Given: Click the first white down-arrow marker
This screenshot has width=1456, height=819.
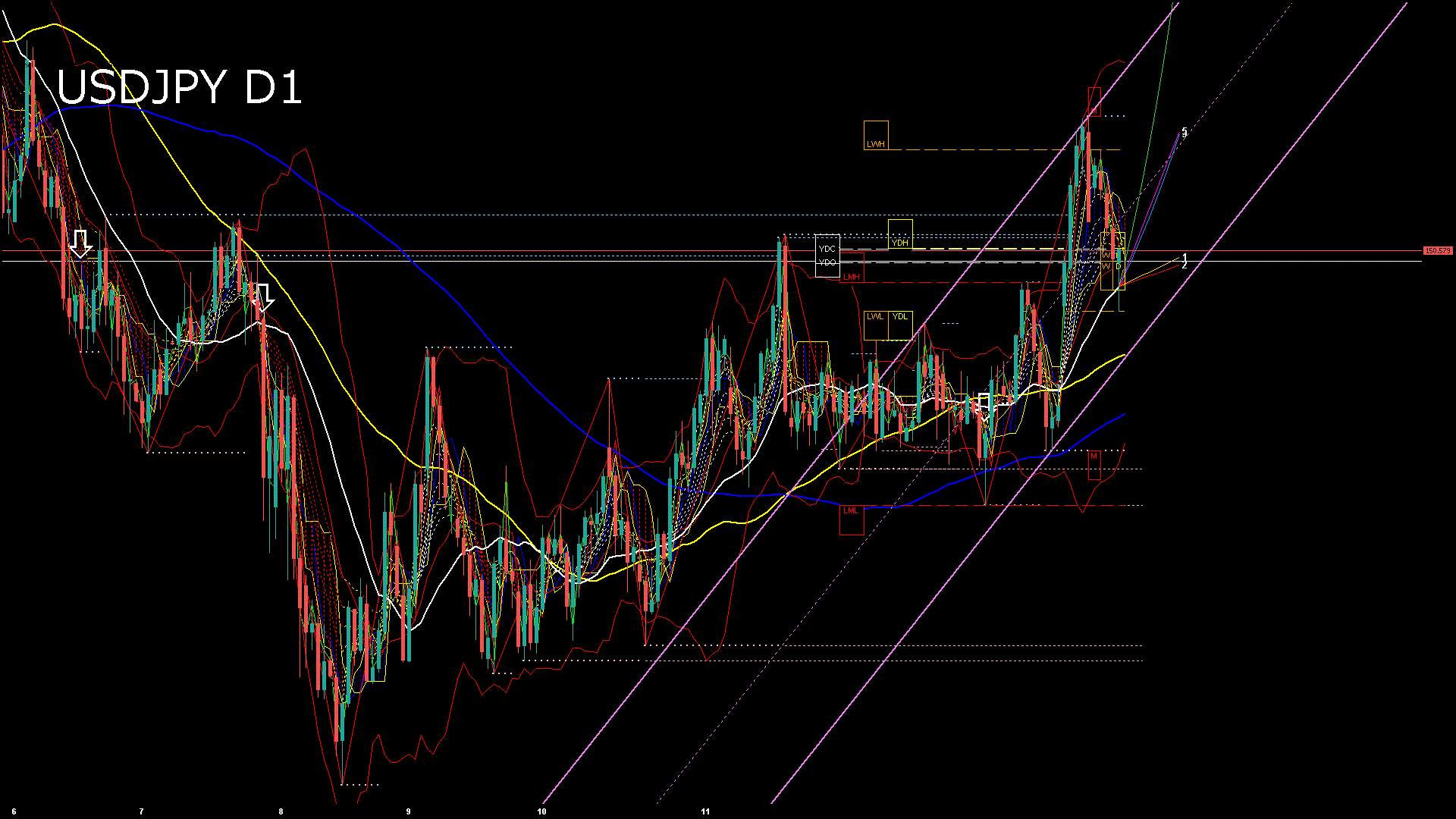Looking at the screenshot, I should 80,243.
